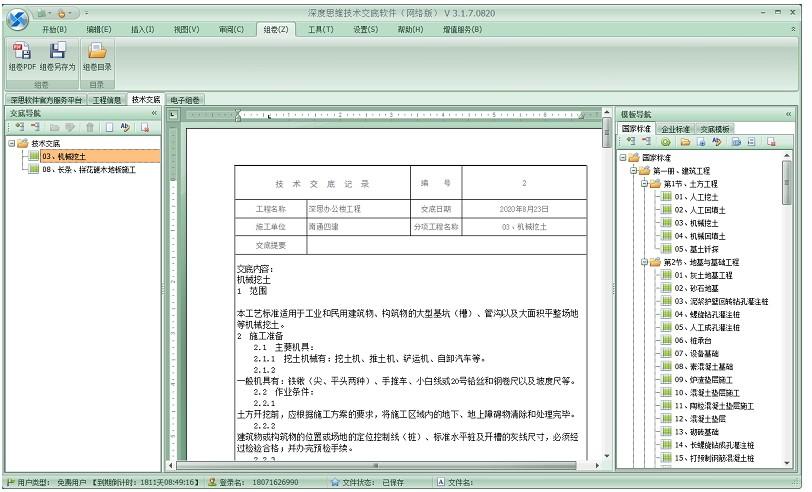The height and width of the screenshot is (492, 812).
Task: Click the document import icon after folder in 模板导航
Action: click(701, 142)
